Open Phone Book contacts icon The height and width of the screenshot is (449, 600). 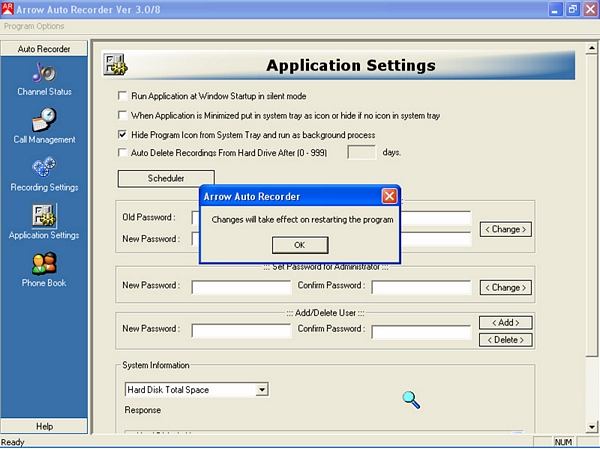44,263
